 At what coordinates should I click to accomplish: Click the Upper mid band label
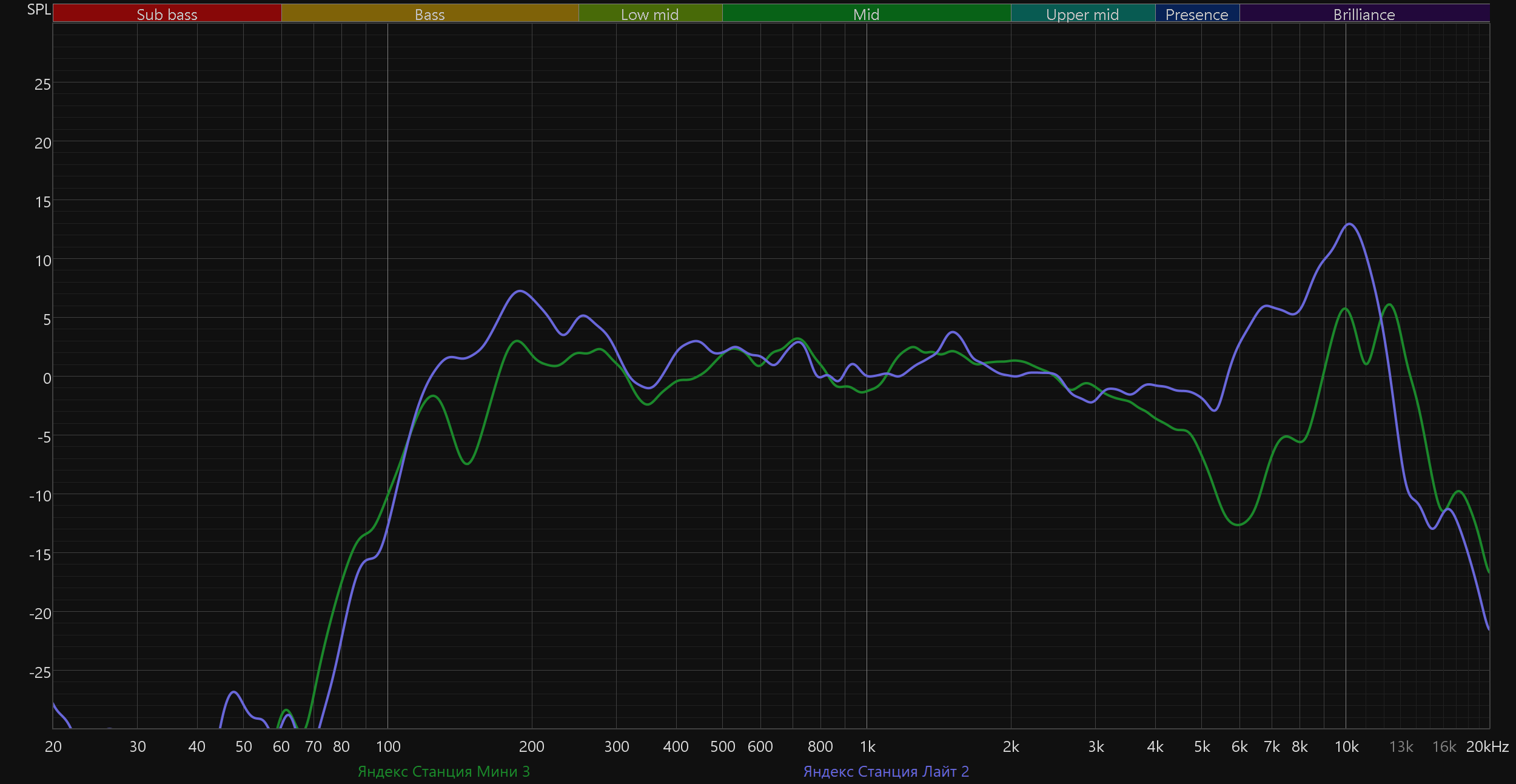pos(1082,14)
